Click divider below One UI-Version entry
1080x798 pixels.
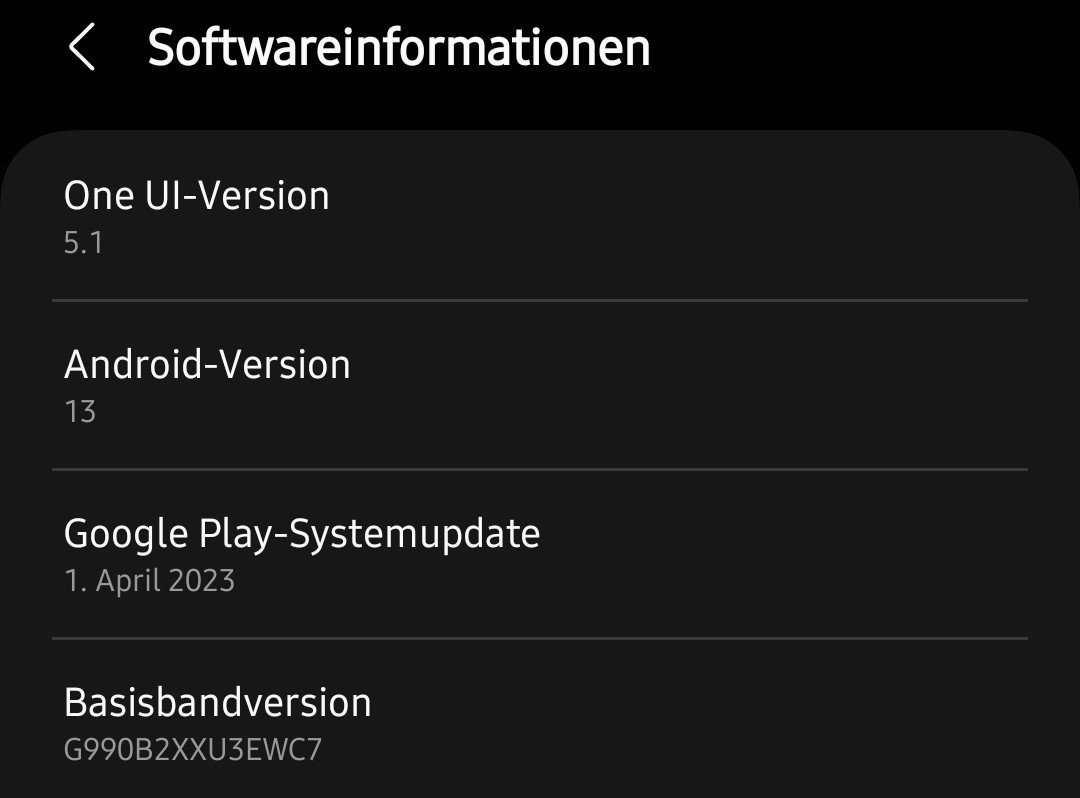(540, 299)
